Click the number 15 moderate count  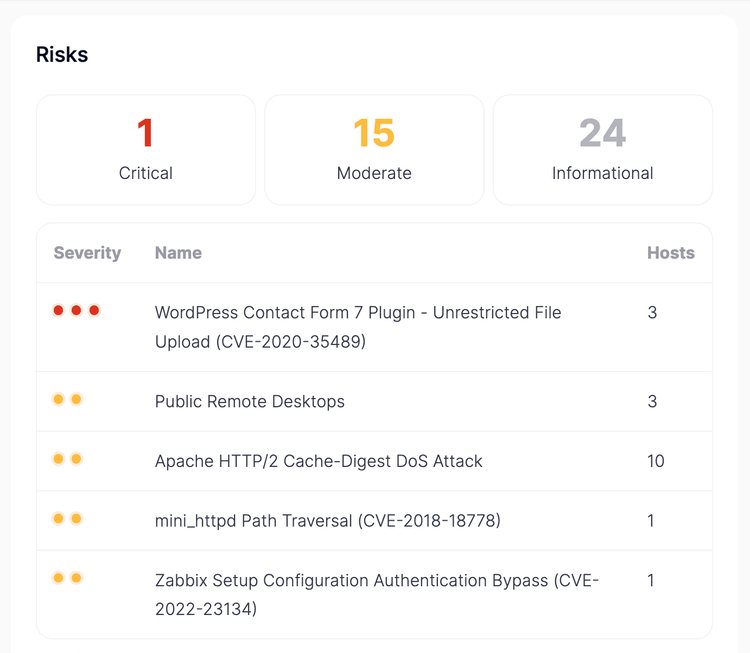[x=374, y=133]
